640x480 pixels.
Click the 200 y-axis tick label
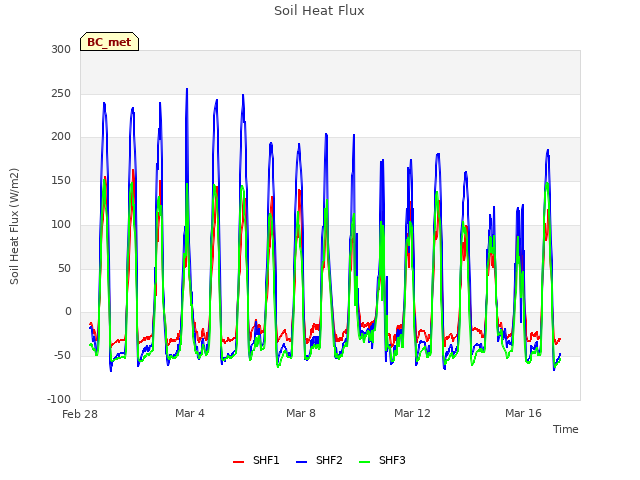click(x=61, y=137)
